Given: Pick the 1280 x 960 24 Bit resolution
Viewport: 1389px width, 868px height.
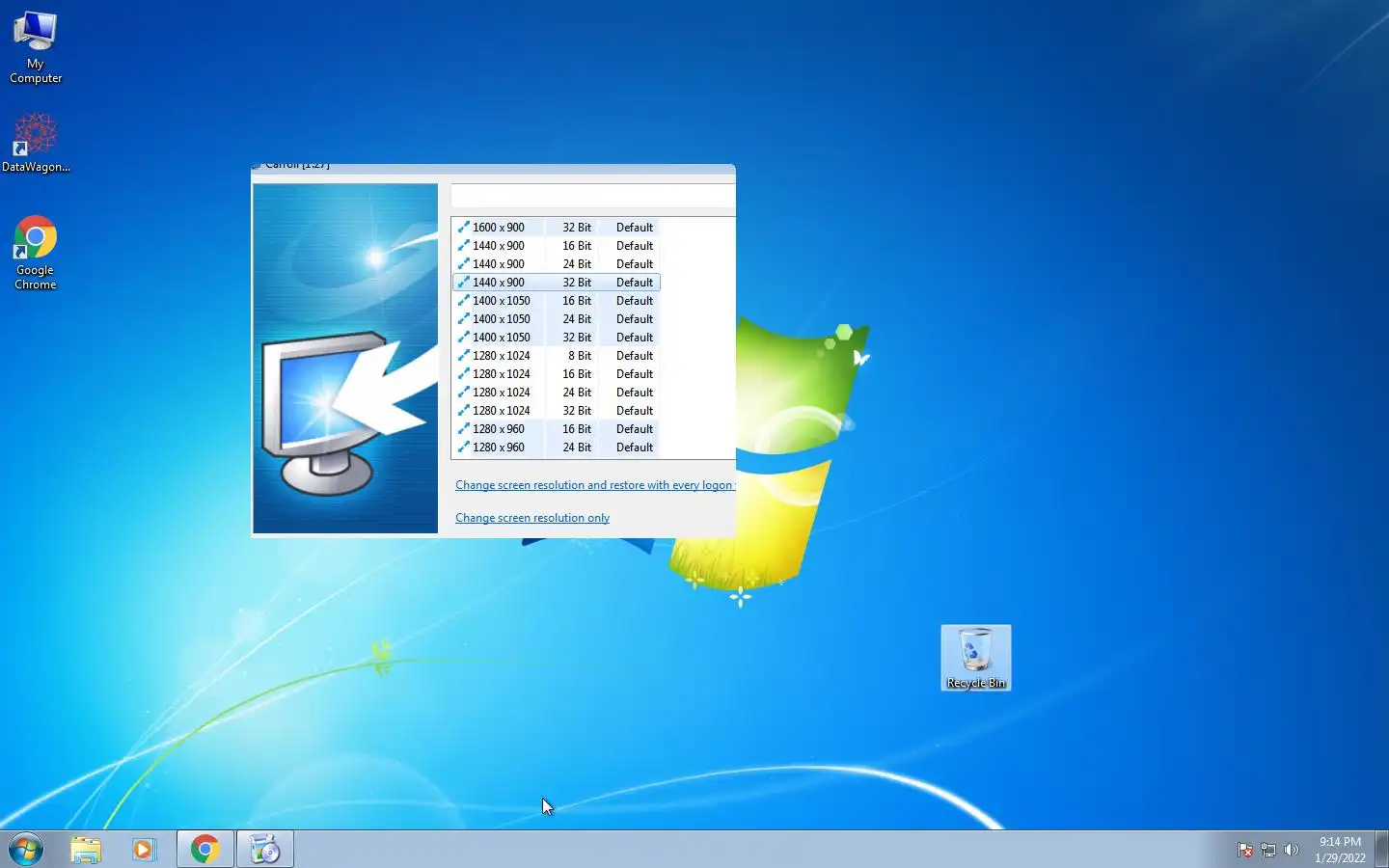Looking at the screenshot, I should coord(557,448).
